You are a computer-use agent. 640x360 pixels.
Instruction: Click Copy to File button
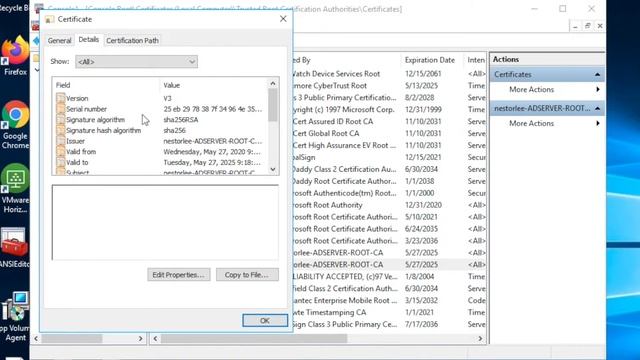click(x=247, y=275)
